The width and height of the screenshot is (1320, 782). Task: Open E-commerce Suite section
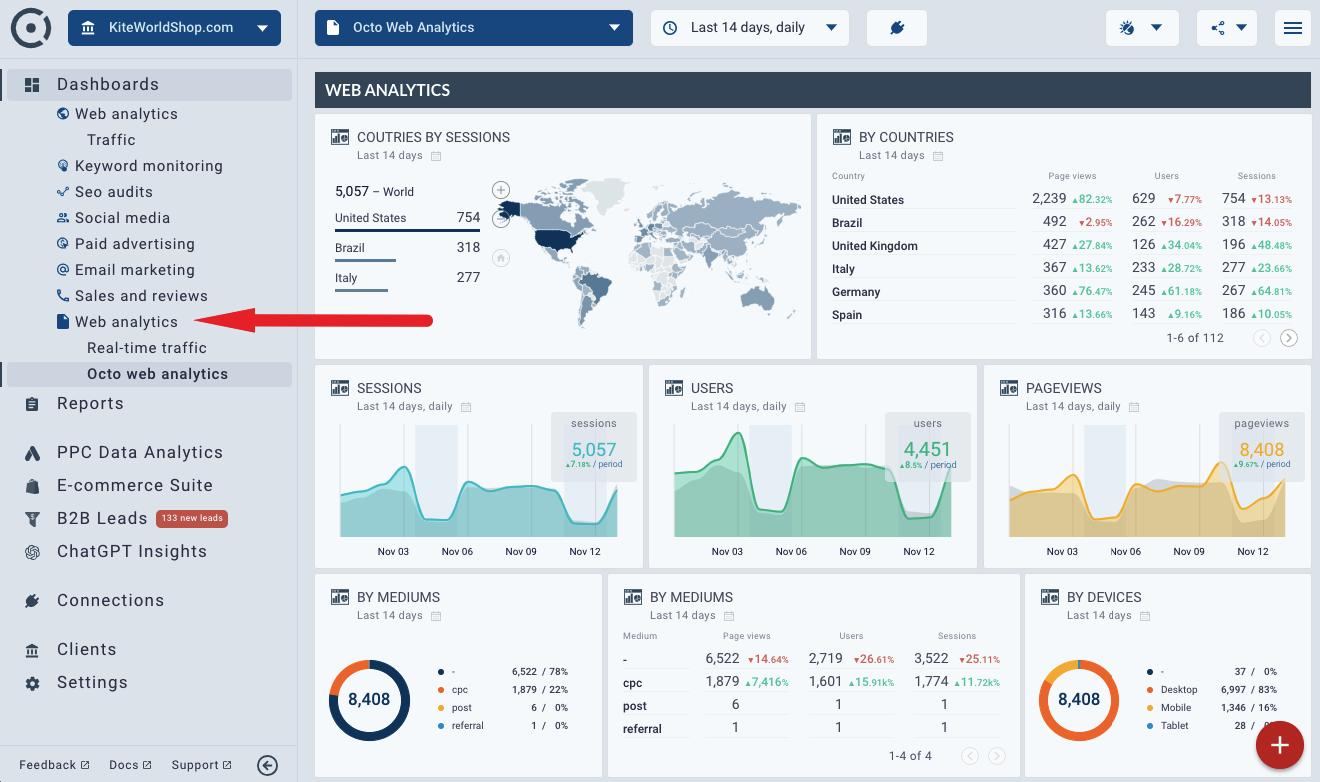pyautogui.click(x=135, y=486)
